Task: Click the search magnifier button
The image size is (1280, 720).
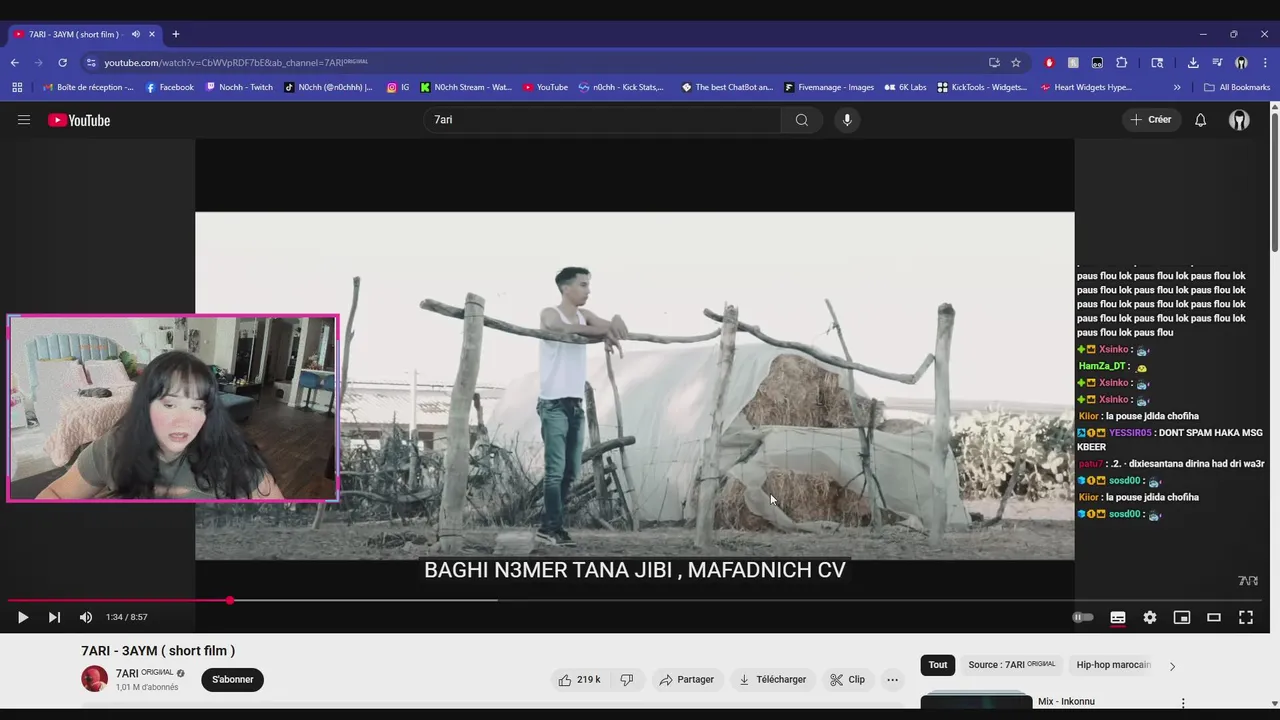Action: (x=802, y=120)
